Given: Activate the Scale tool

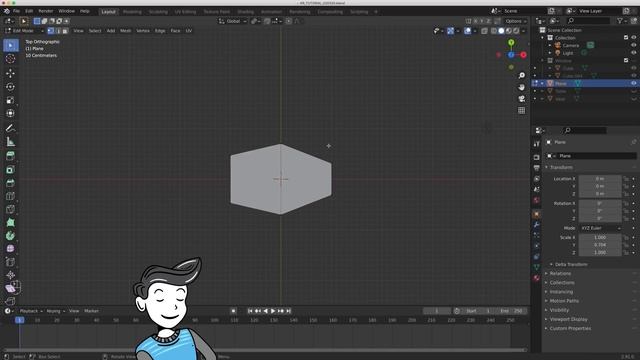Looking at the screenshot, I should coord(11,100).
